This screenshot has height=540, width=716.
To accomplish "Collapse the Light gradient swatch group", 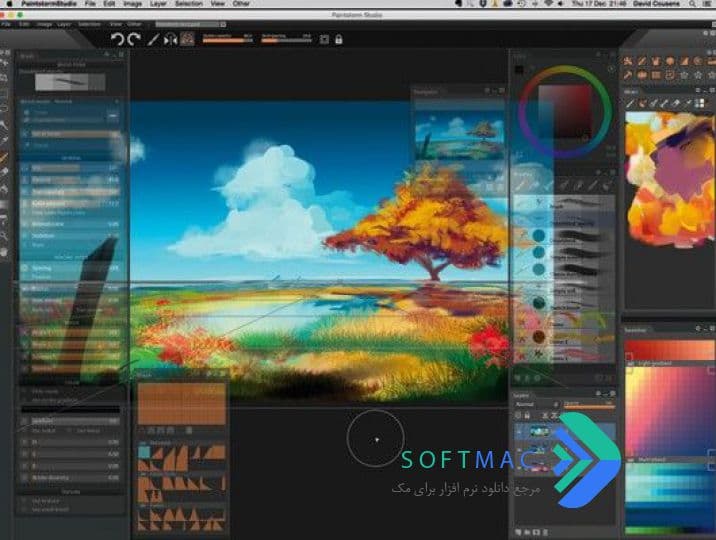I will click(631, 364).
